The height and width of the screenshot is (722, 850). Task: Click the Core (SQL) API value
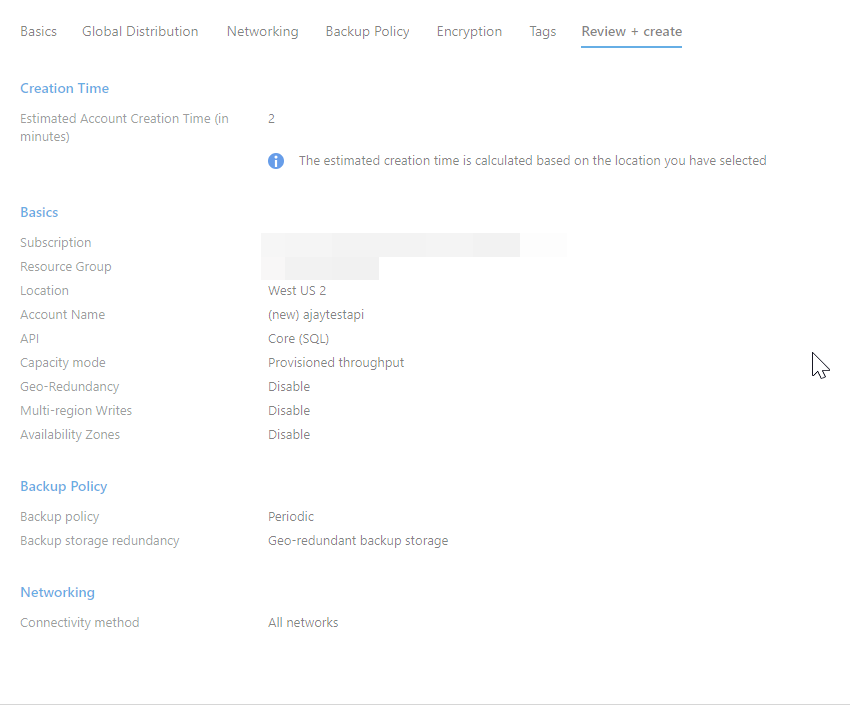pos(299,339)
